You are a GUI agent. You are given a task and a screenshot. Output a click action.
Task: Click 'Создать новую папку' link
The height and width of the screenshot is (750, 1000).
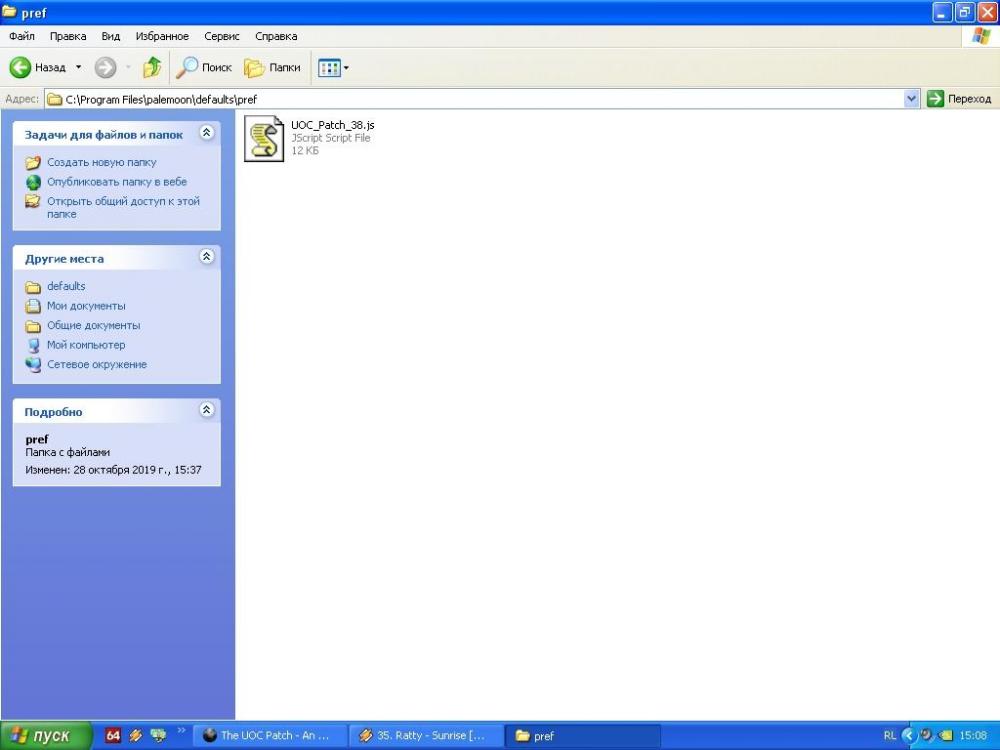pos(101,162)
